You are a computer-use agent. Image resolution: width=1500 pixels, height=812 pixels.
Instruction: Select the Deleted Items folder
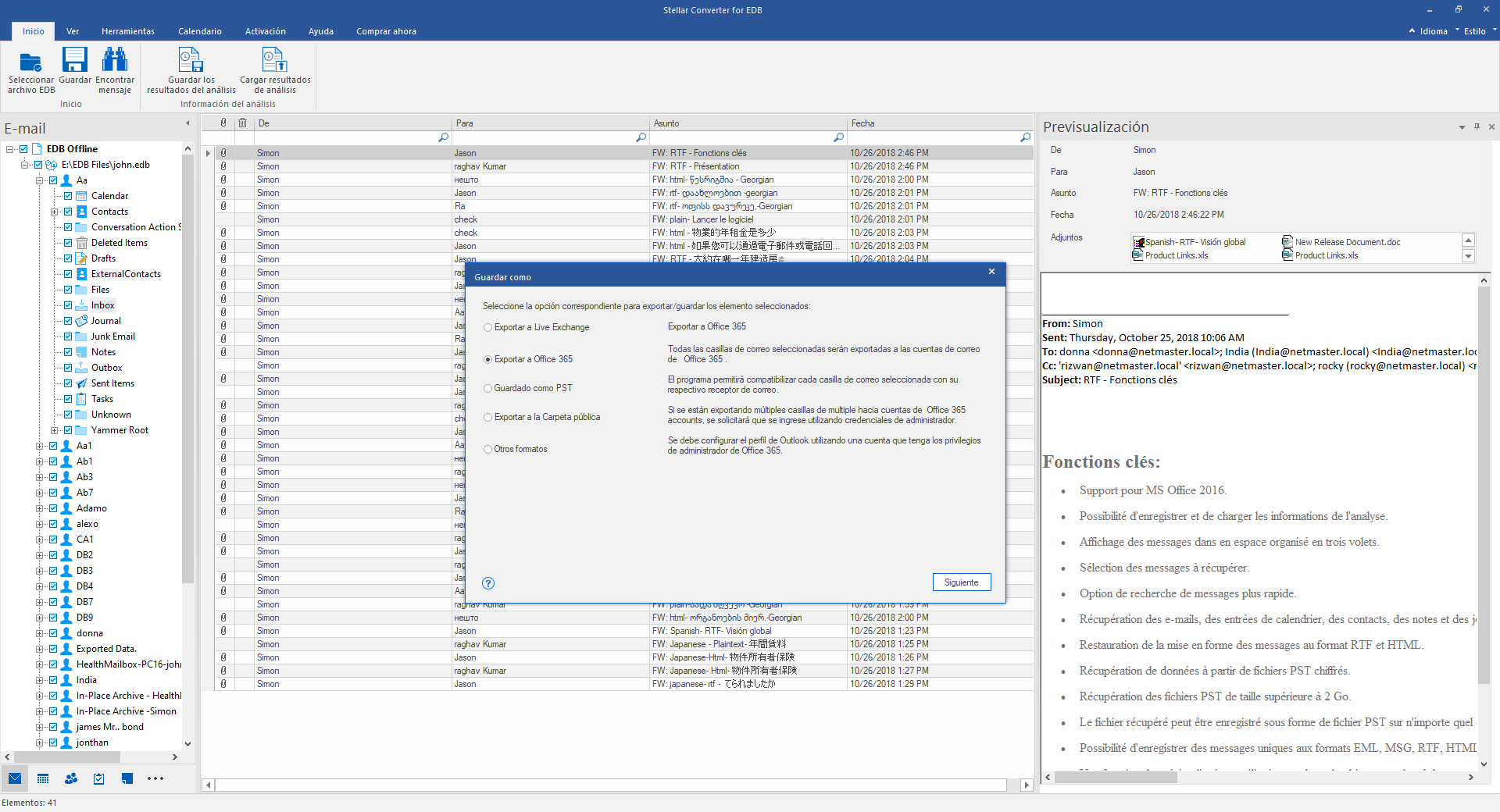[x=120, y=243]
